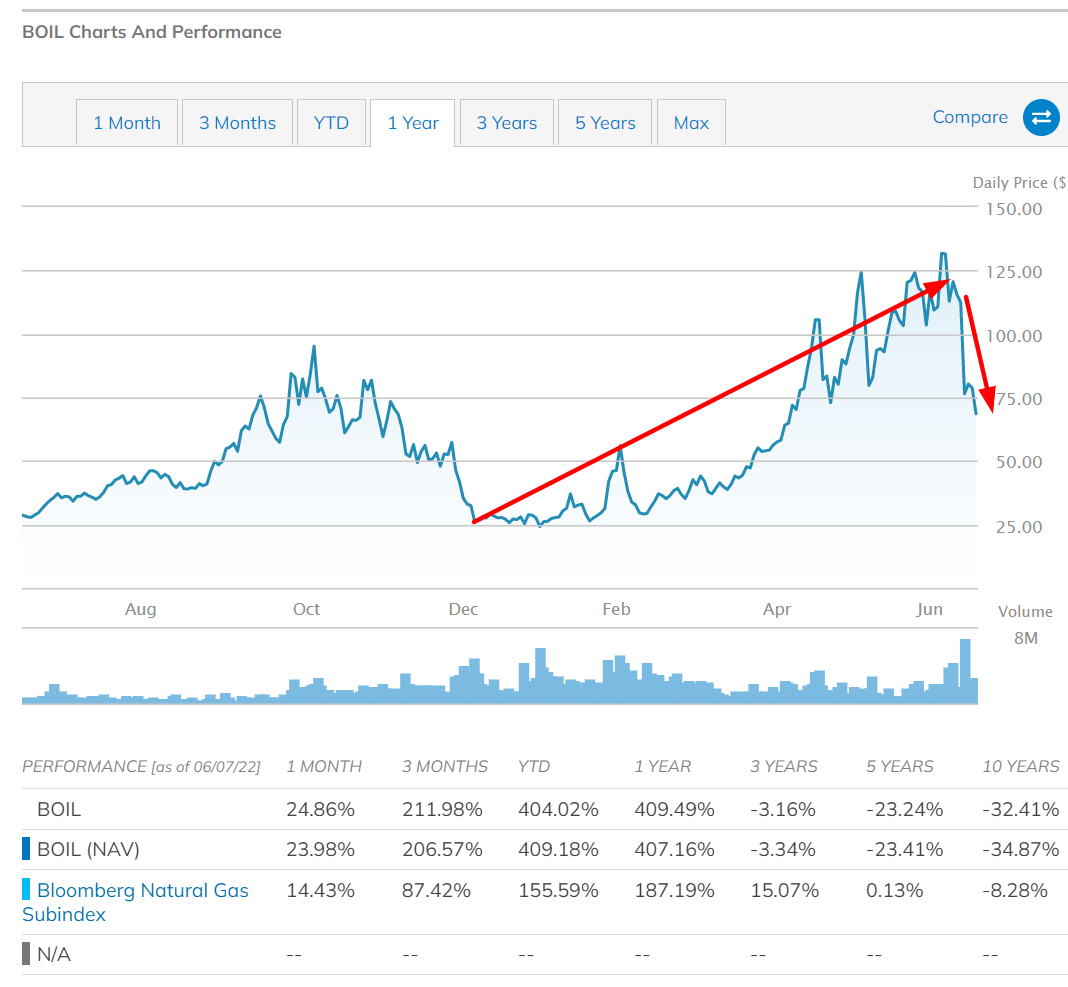Click BOIL (NAV) YTD value 409.18%

pos(558,849)
